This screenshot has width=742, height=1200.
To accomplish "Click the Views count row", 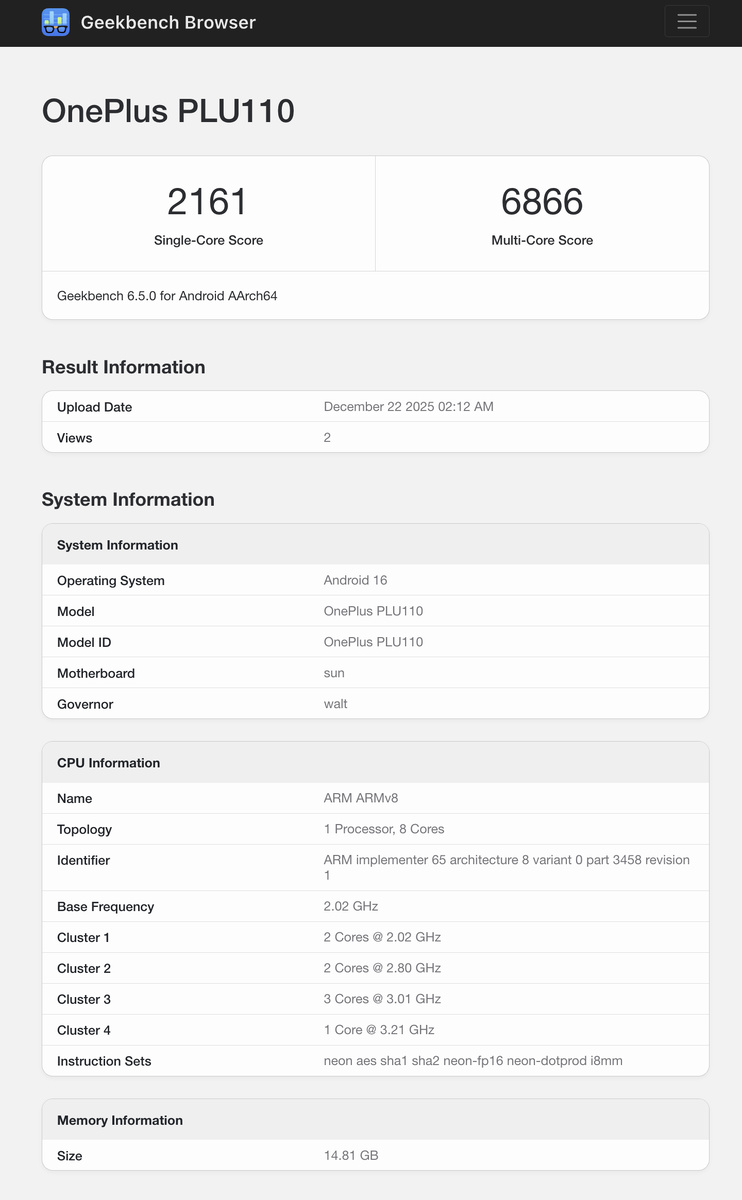I will coord(375,437).
